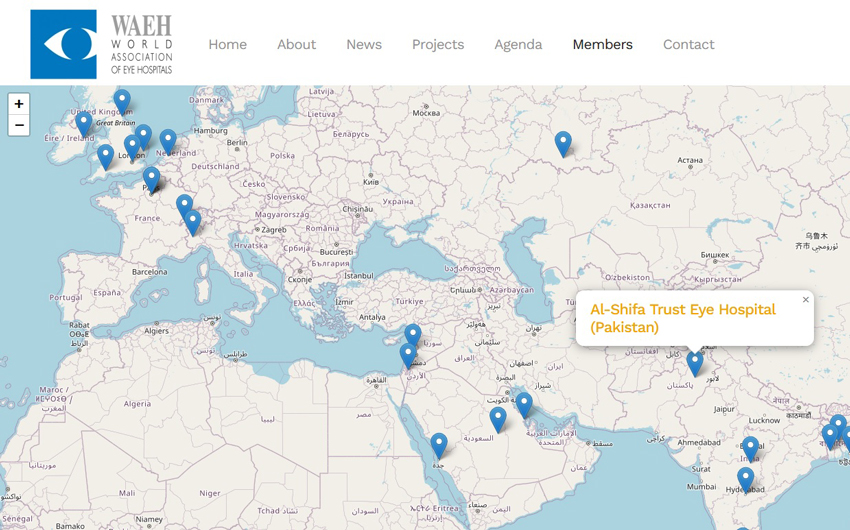Navigate to the Projects page

(438, 44)
